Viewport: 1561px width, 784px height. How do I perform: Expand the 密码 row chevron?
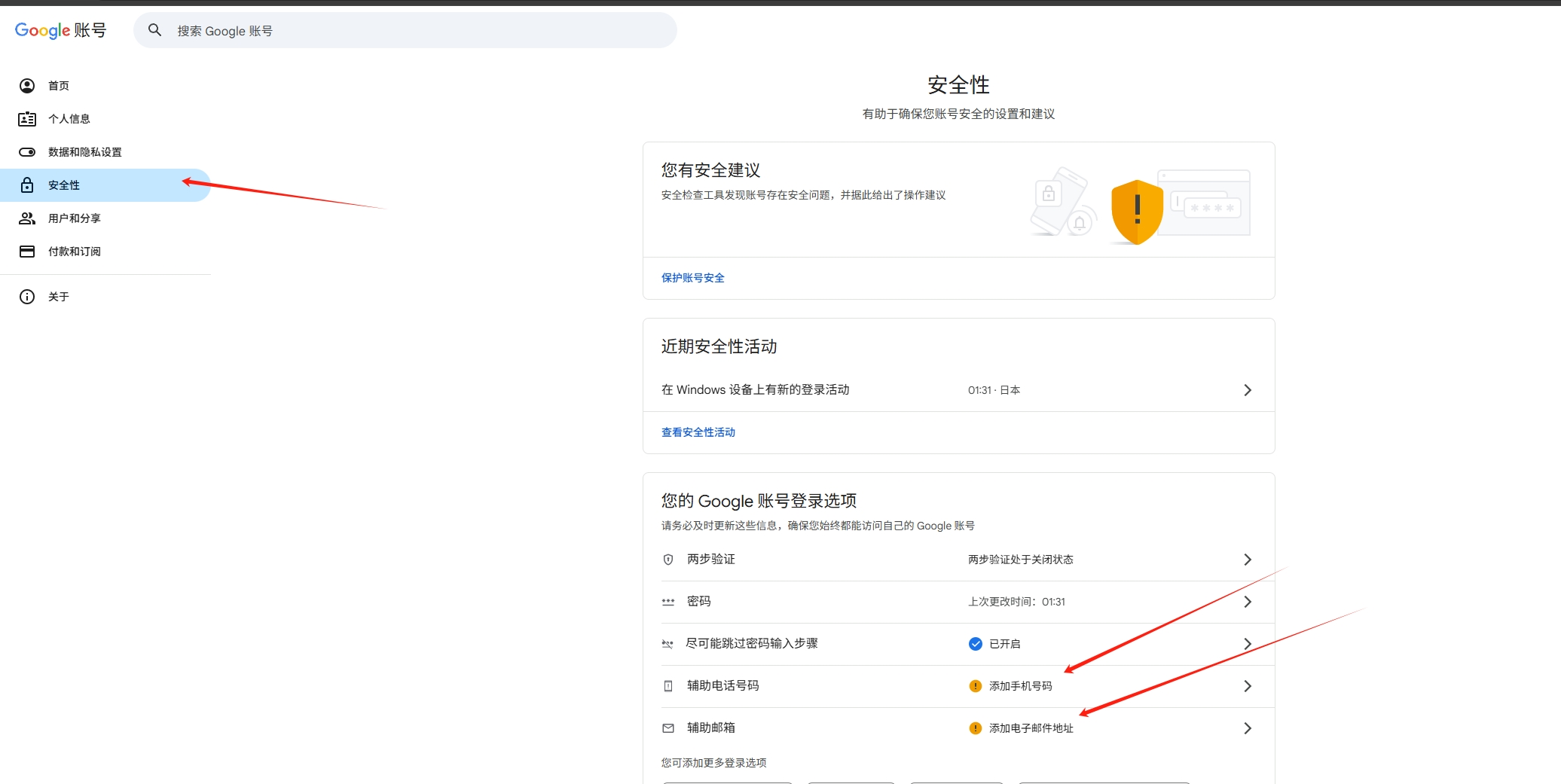pos(1248,602)
